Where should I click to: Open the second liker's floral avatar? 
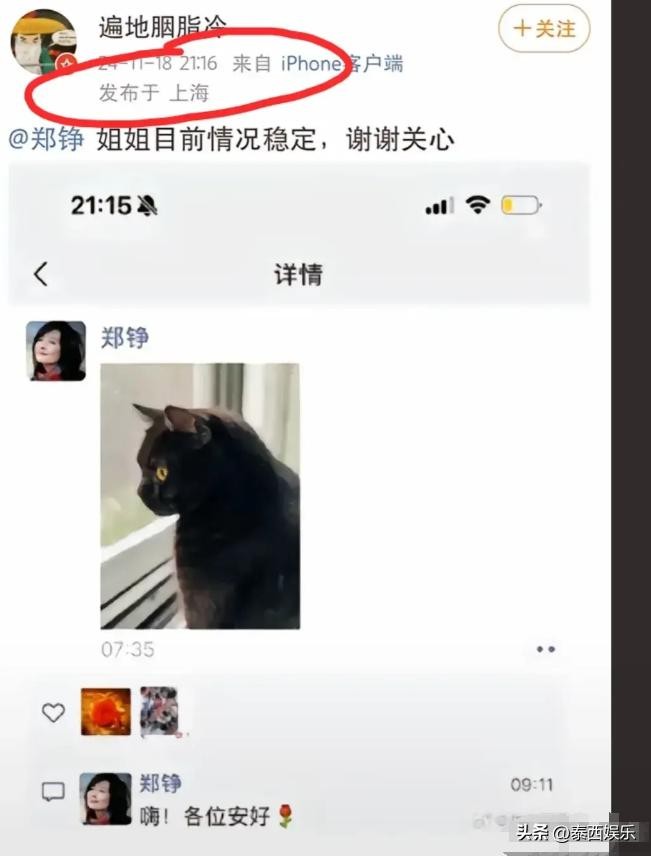(x=159, y=711)
